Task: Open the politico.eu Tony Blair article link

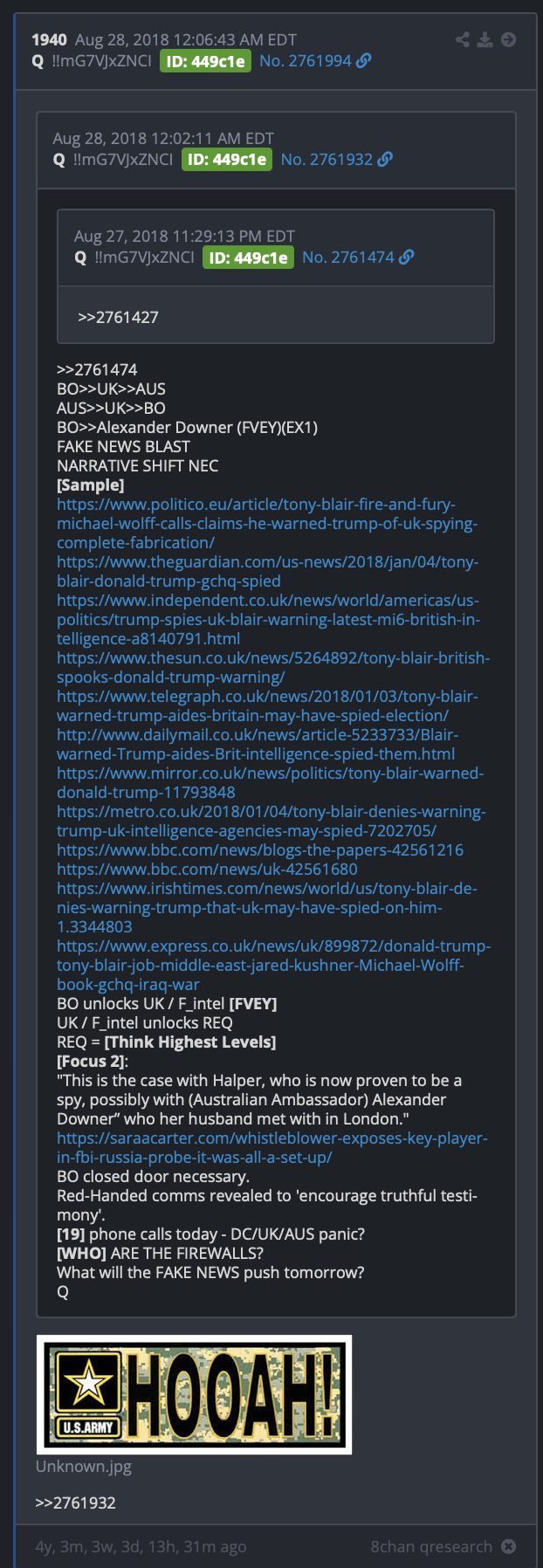Action: click(267, 523)
